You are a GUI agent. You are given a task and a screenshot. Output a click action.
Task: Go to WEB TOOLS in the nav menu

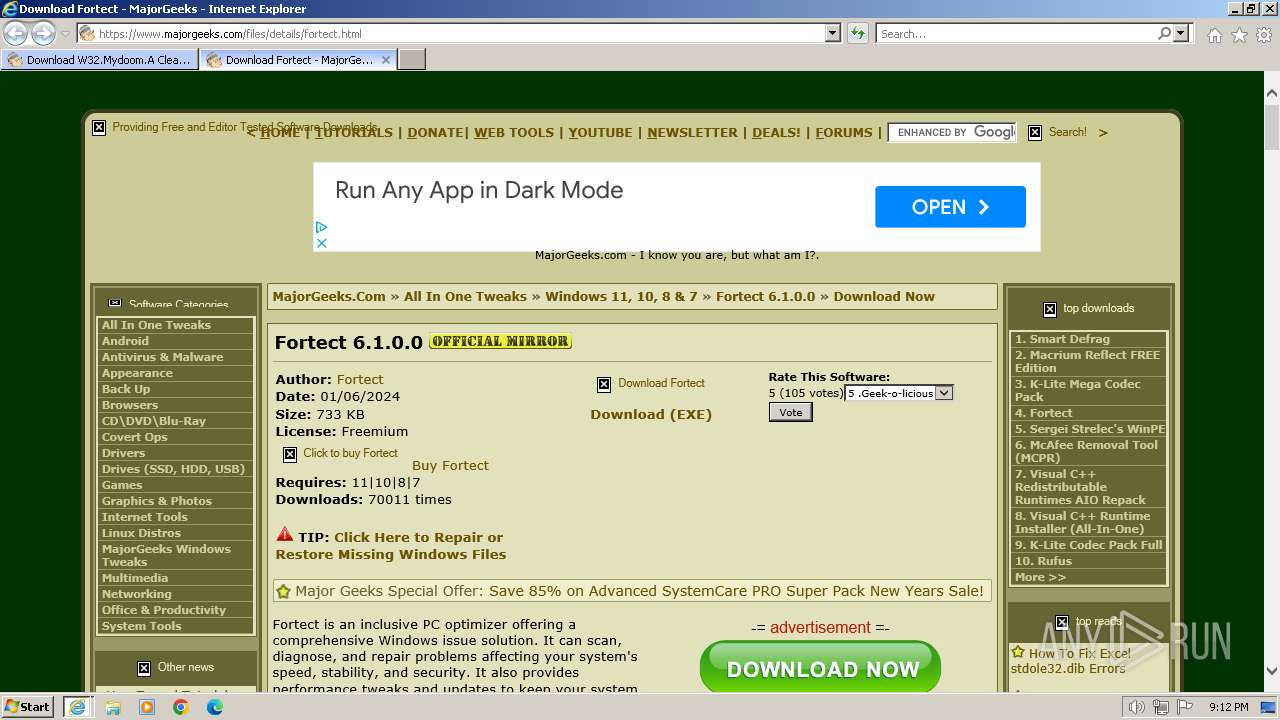point(514,132)
